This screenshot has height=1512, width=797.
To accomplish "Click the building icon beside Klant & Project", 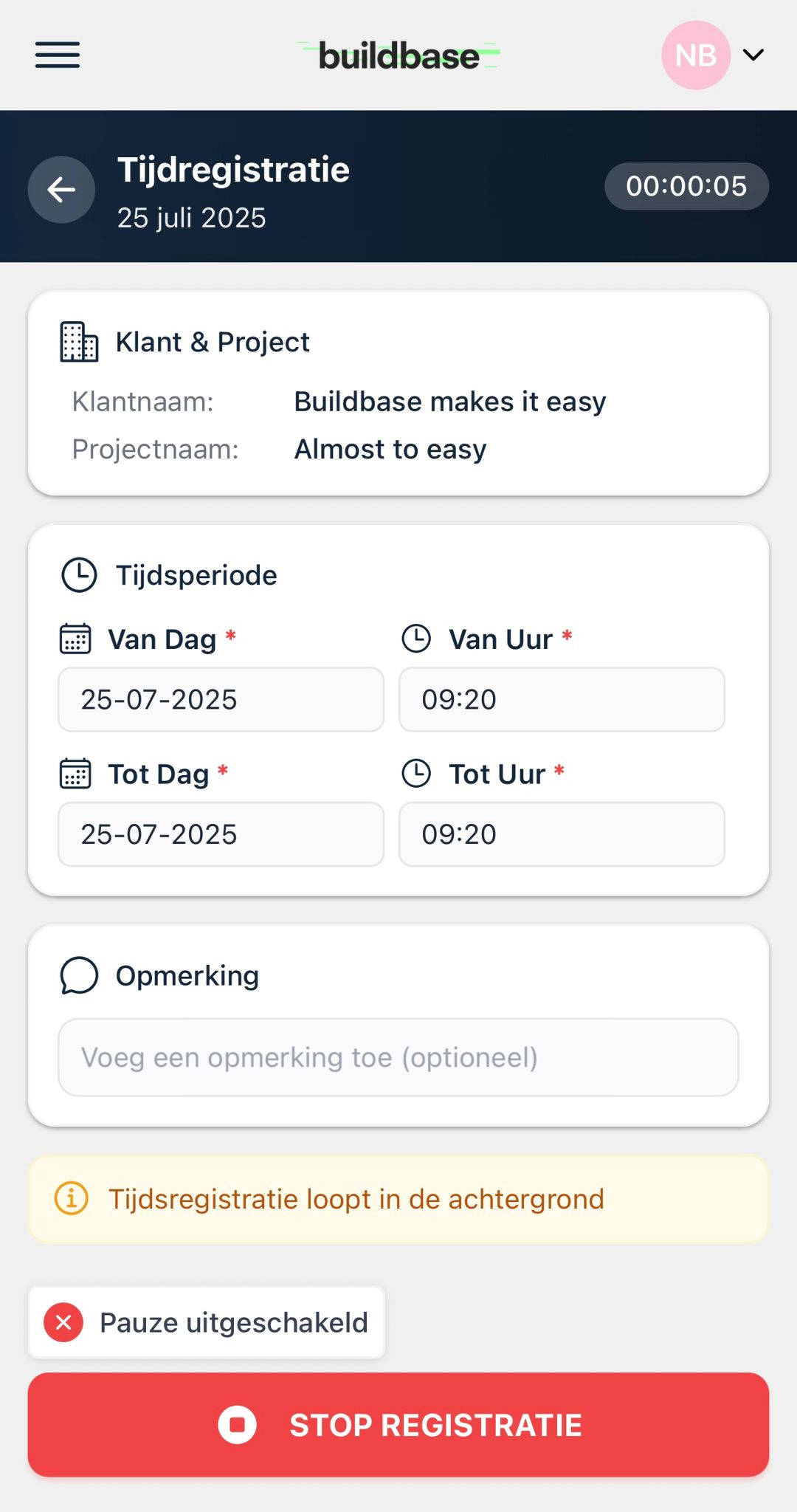I will point(79,342).
